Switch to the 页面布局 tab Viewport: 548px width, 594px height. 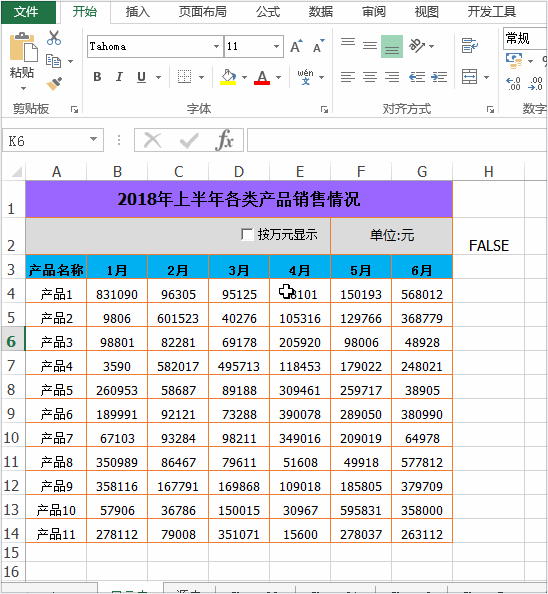click(203, 12)
